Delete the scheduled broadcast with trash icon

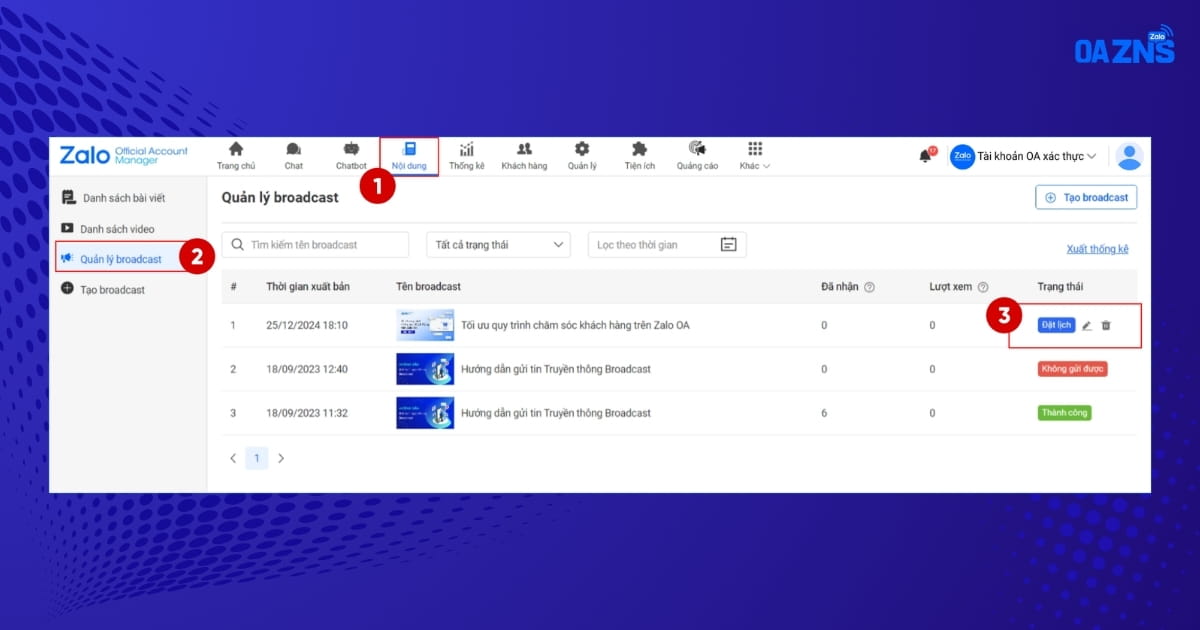tap(1106, 325)
